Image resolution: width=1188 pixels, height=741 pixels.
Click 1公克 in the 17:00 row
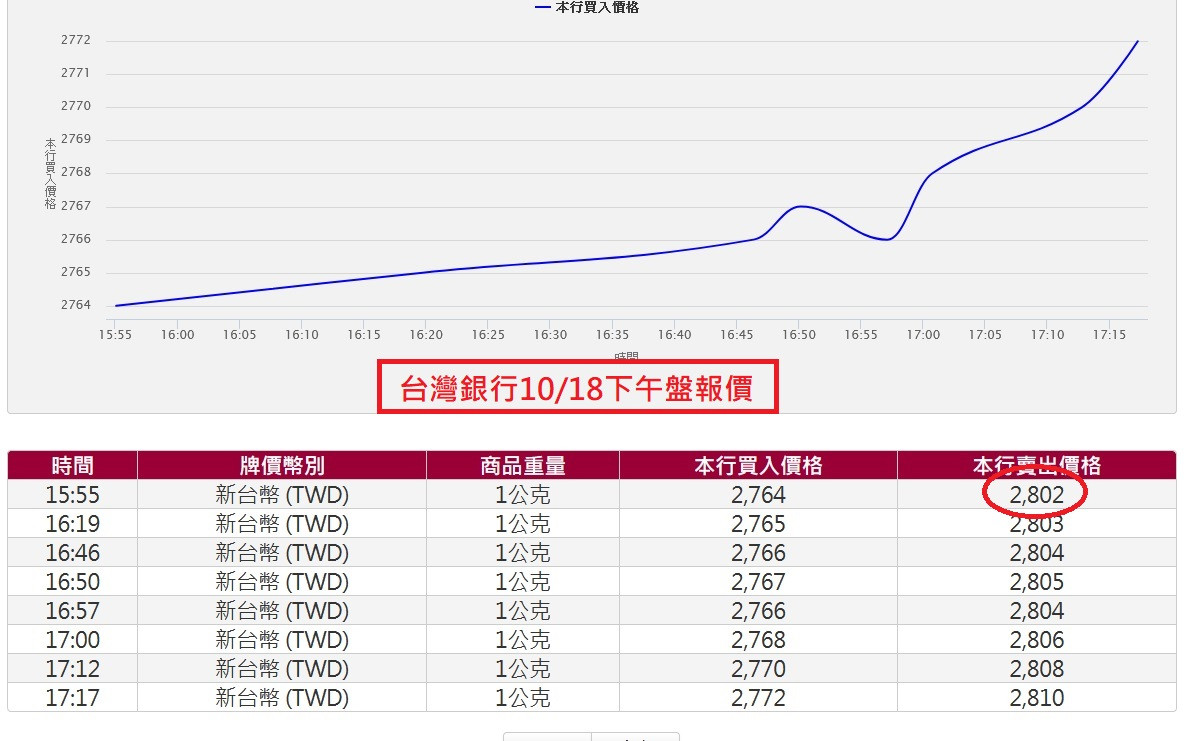(x=523, y=640)
